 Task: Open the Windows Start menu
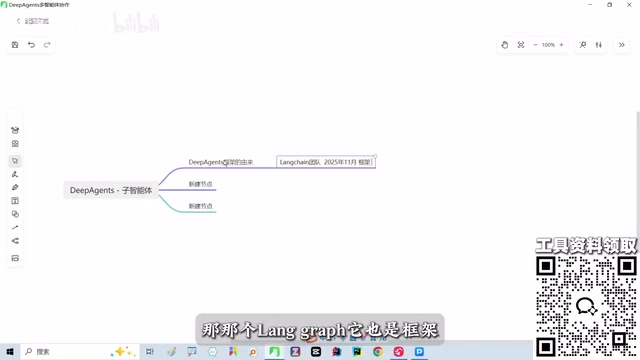[x=10, y=351]
